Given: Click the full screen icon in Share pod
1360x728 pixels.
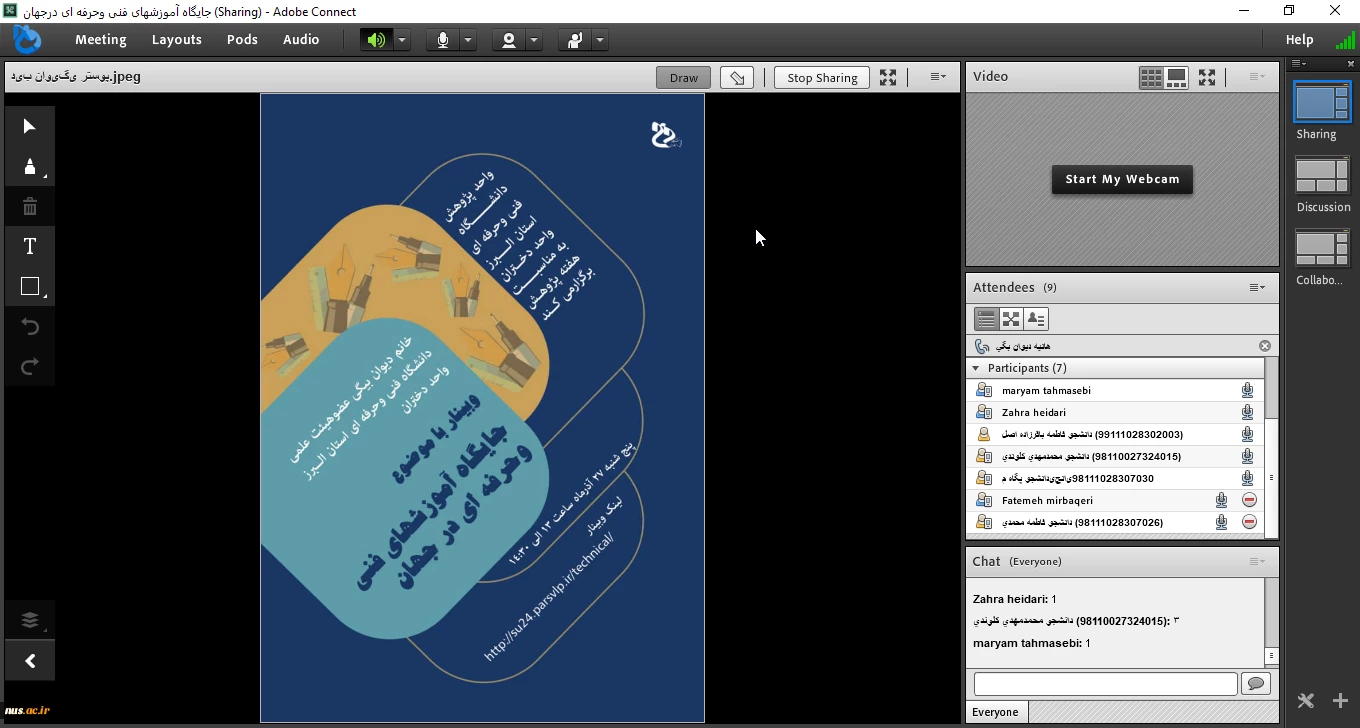Looking at the screenshot, I should click(x=888, y=77).
